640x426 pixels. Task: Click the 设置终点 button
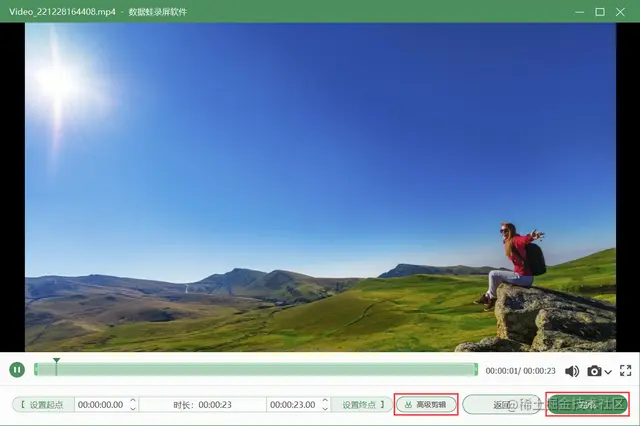362,404
